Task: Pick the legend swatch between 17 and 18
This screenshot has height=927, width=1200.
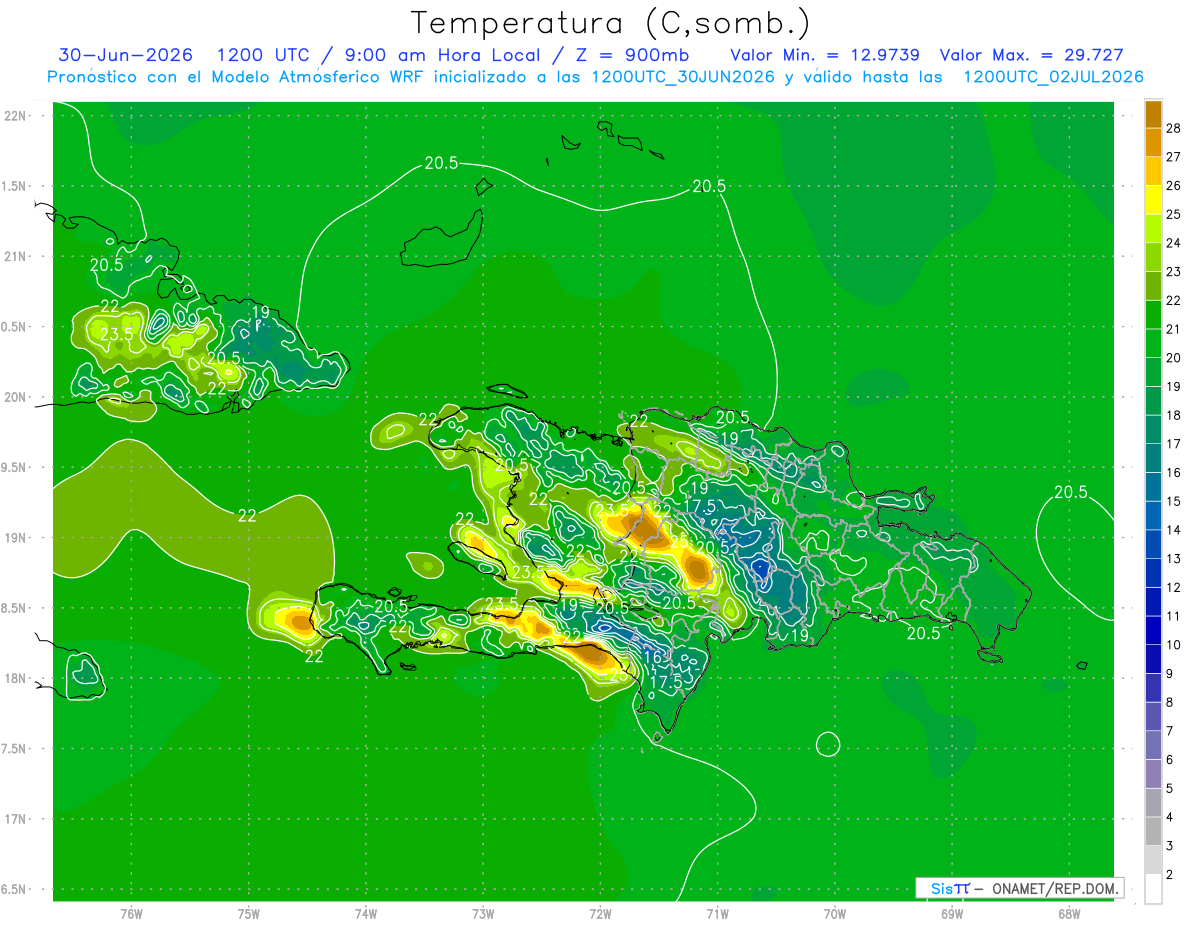Action: (1153, 430)
